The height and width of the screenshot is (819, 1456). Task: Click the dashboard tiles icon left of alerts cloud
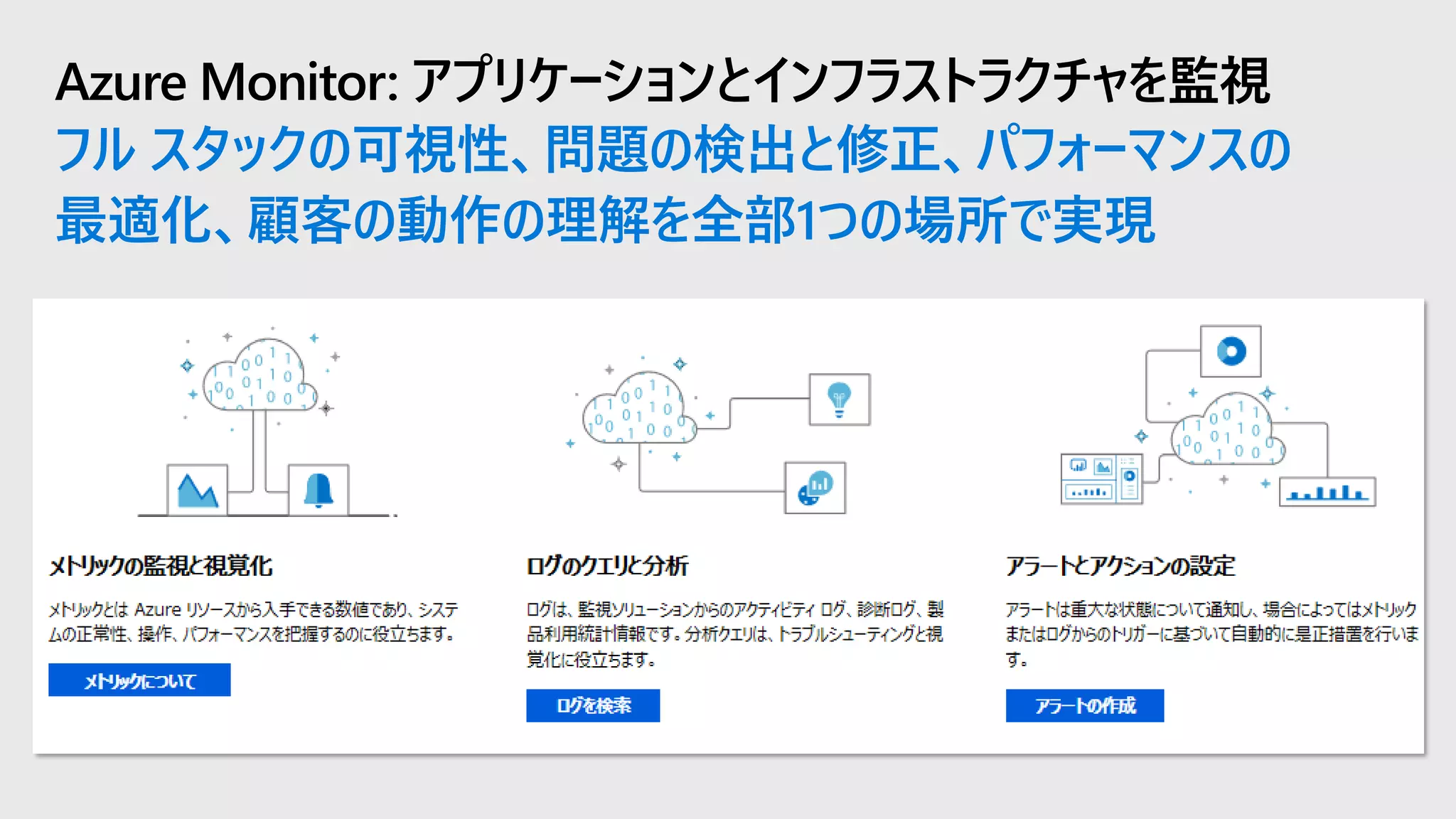[1102, 478]
